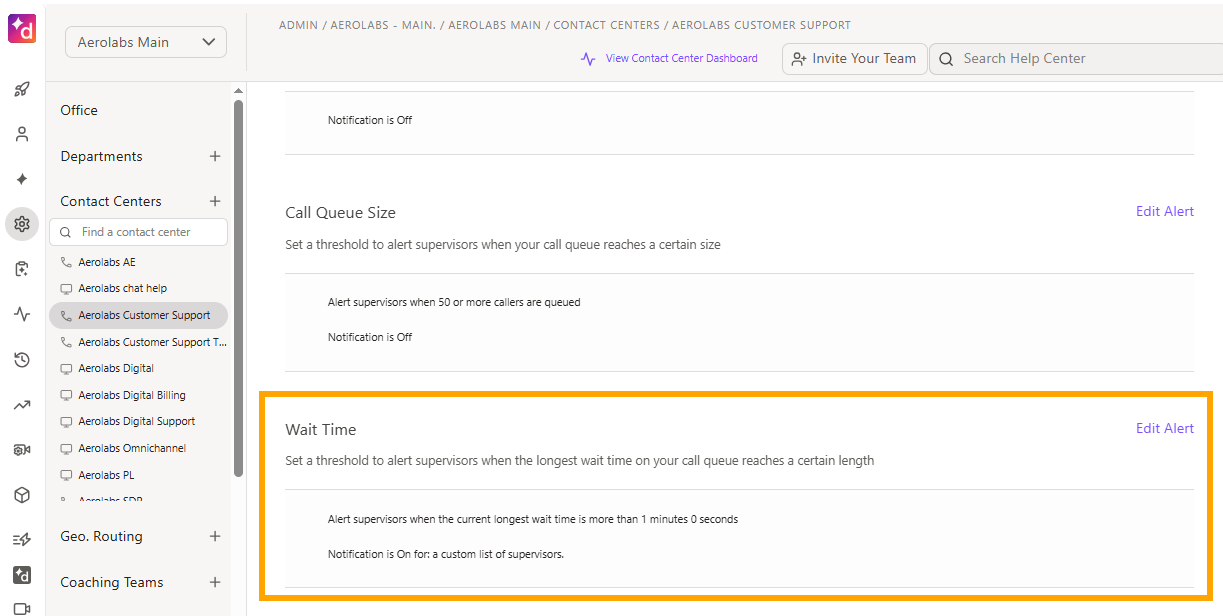Click the Find a contact center search box

pyautogui.click(x=139, y=232)
